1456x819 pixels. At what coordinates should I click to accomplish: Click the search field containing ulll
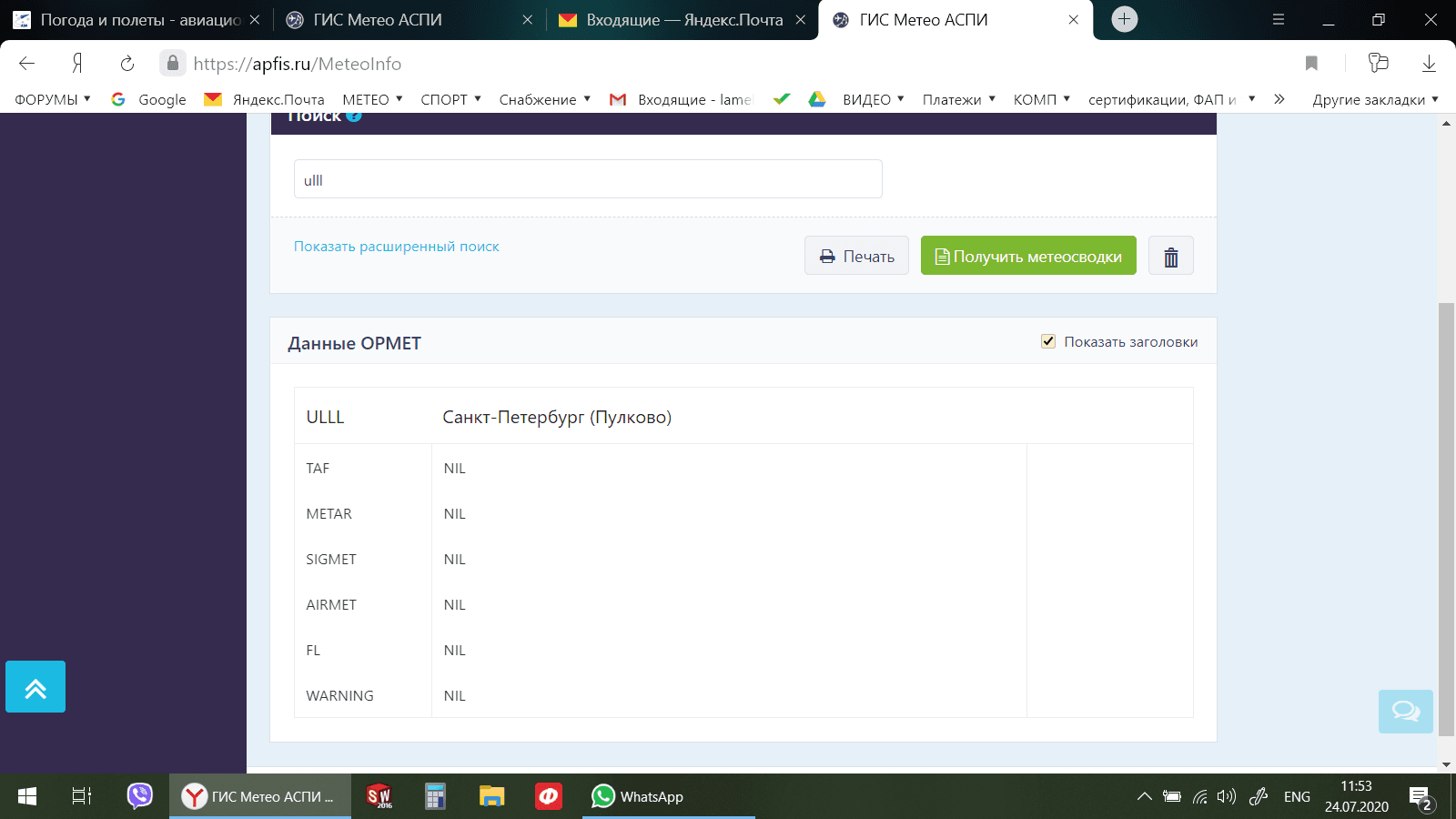pyautogui.click(x=588, y=179)
